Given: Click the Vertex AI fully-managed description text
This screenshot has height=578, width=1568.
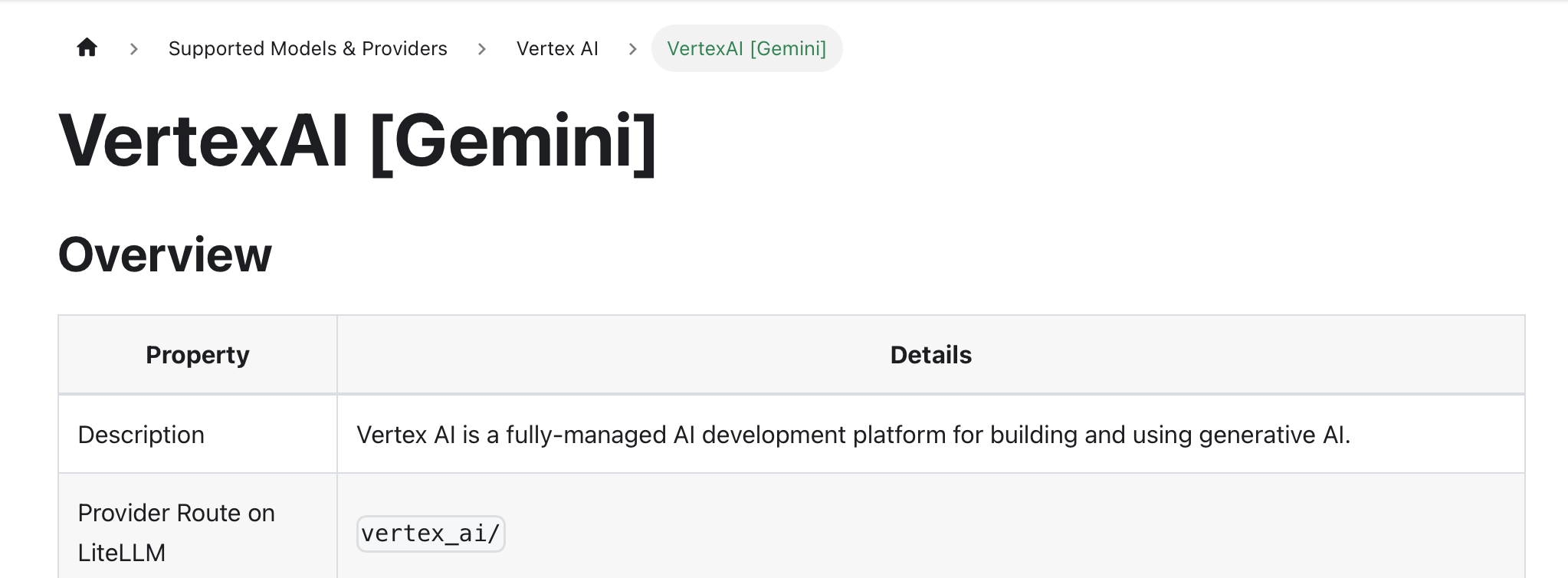Looking at the screenshot, I should coord(853,435).
